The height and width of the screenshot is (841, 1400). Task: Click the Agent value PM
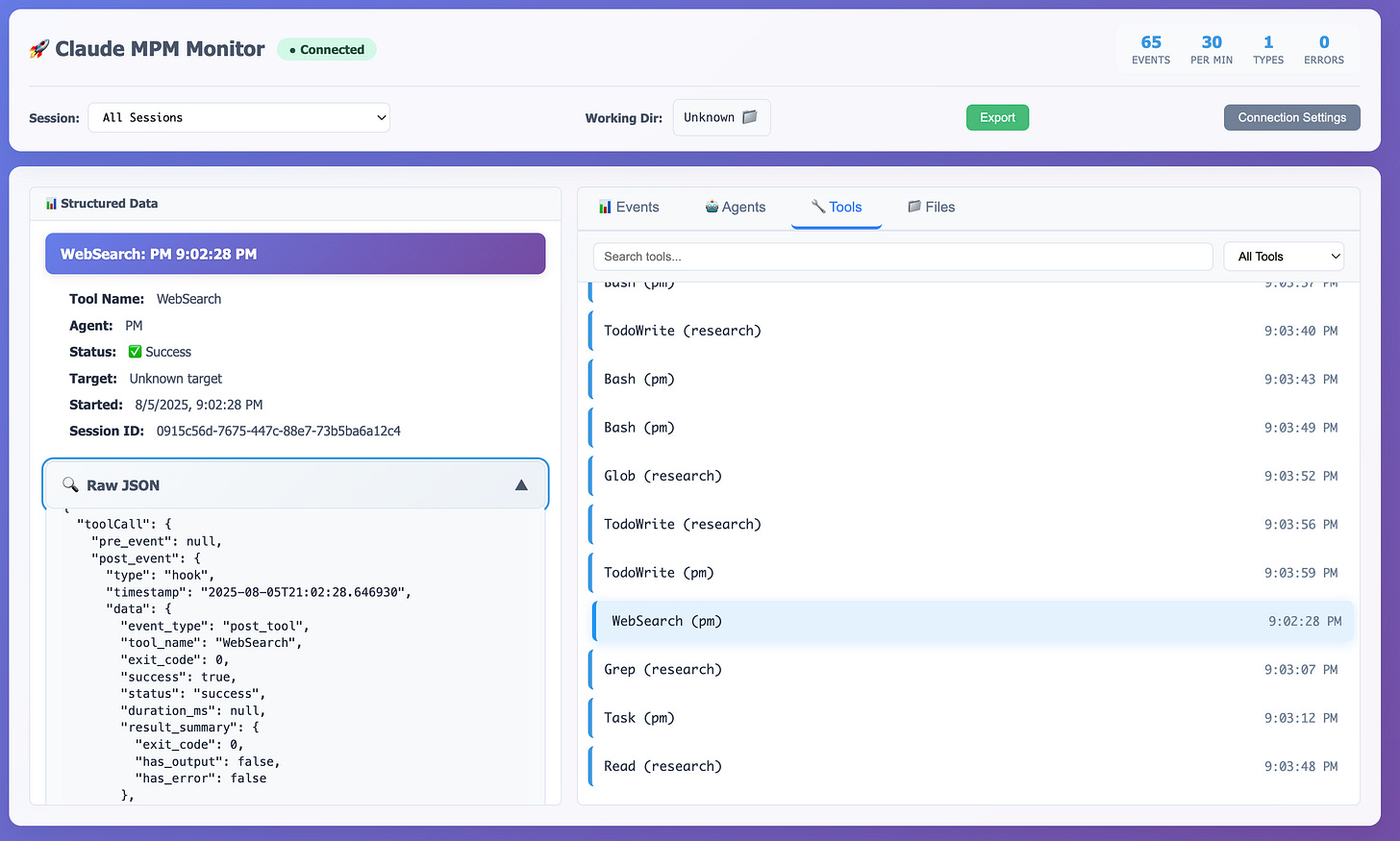[x=134, y=326]
